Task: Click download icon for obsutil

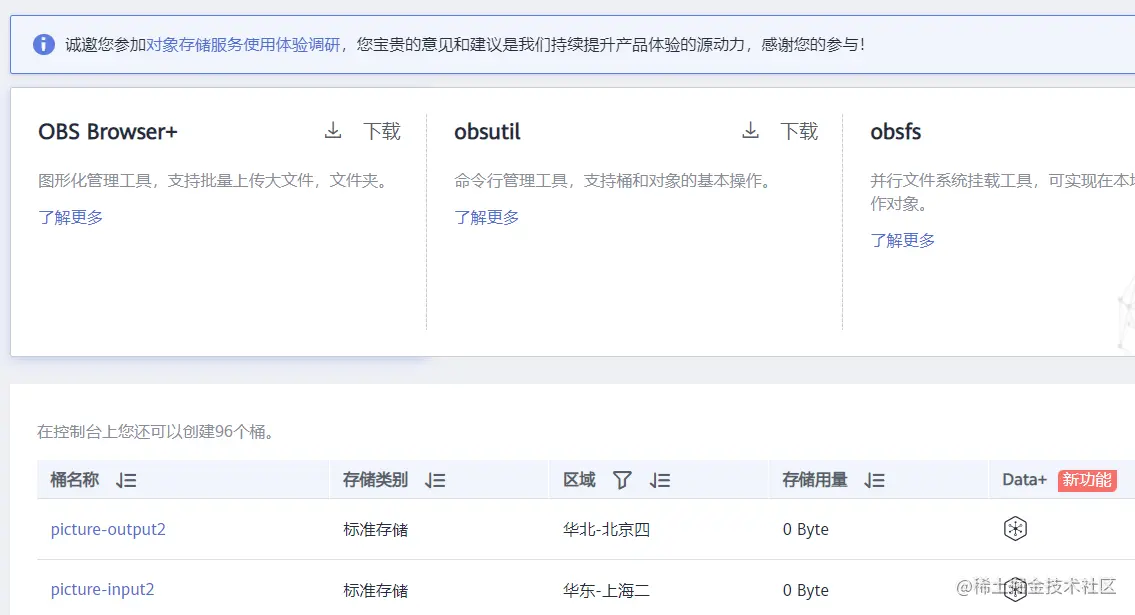Action: click(751, 131)
